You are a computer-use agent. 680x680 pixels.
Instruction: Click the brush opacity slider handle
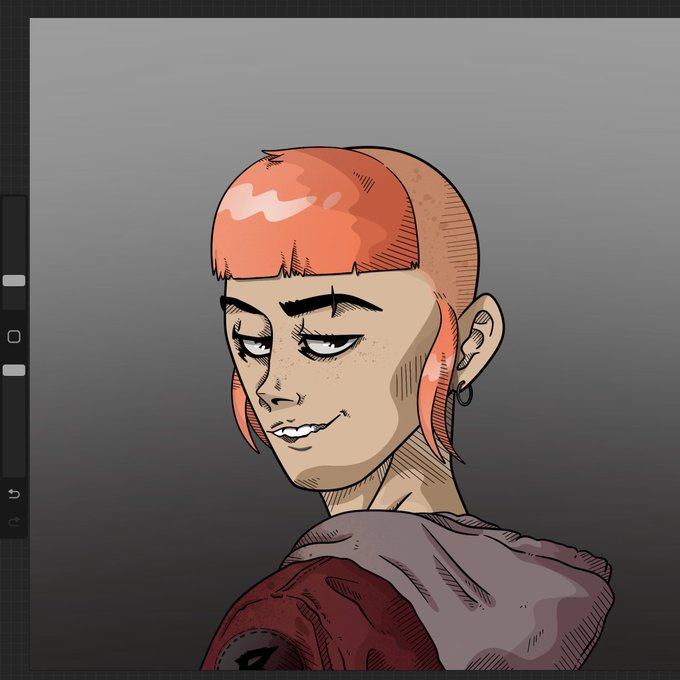click(x=14, y=370)
